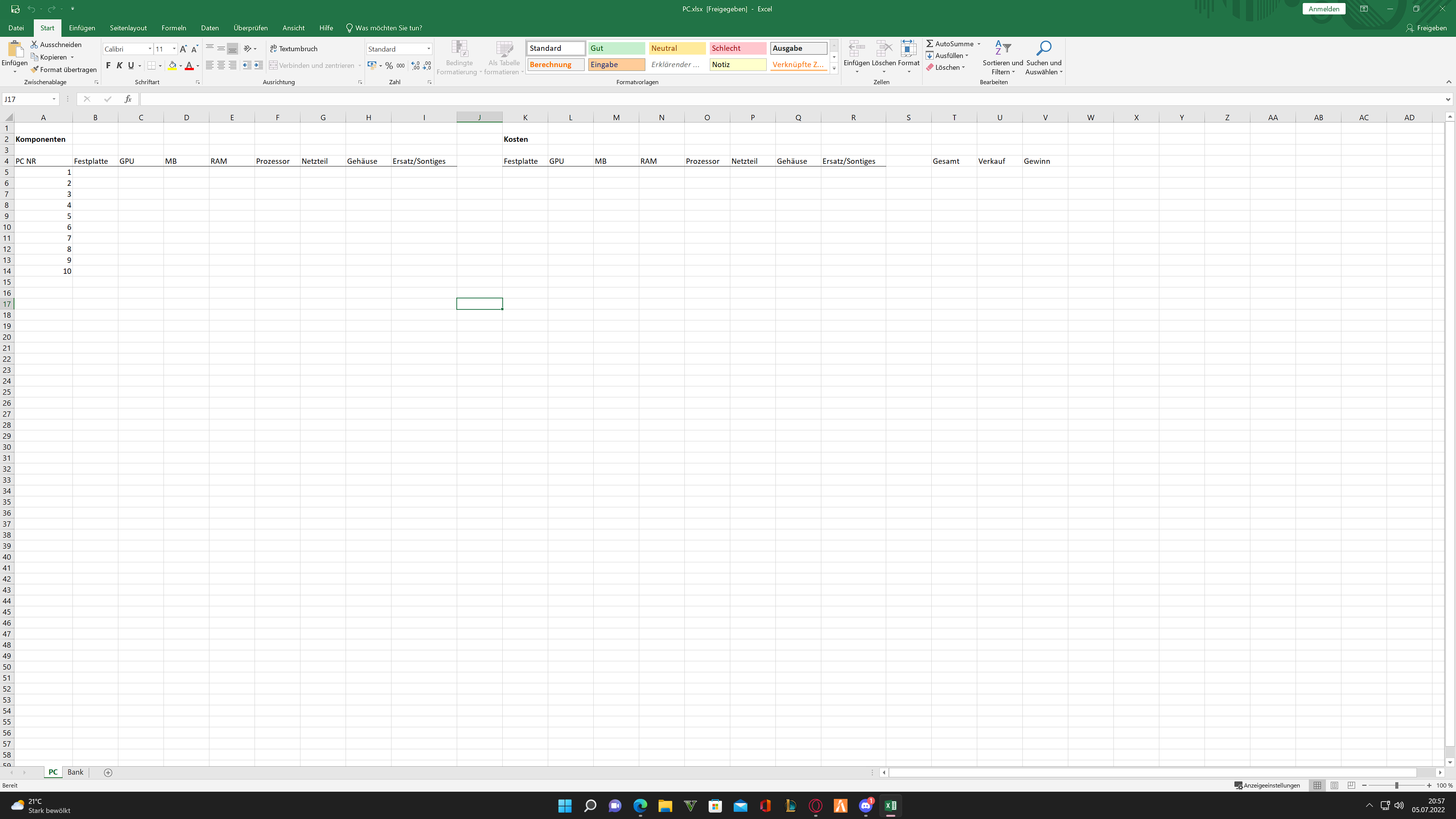This screenshot has width=1456, height=819.
Task: Toggle italic formatting K button
Action: click(x=119, y=66)
